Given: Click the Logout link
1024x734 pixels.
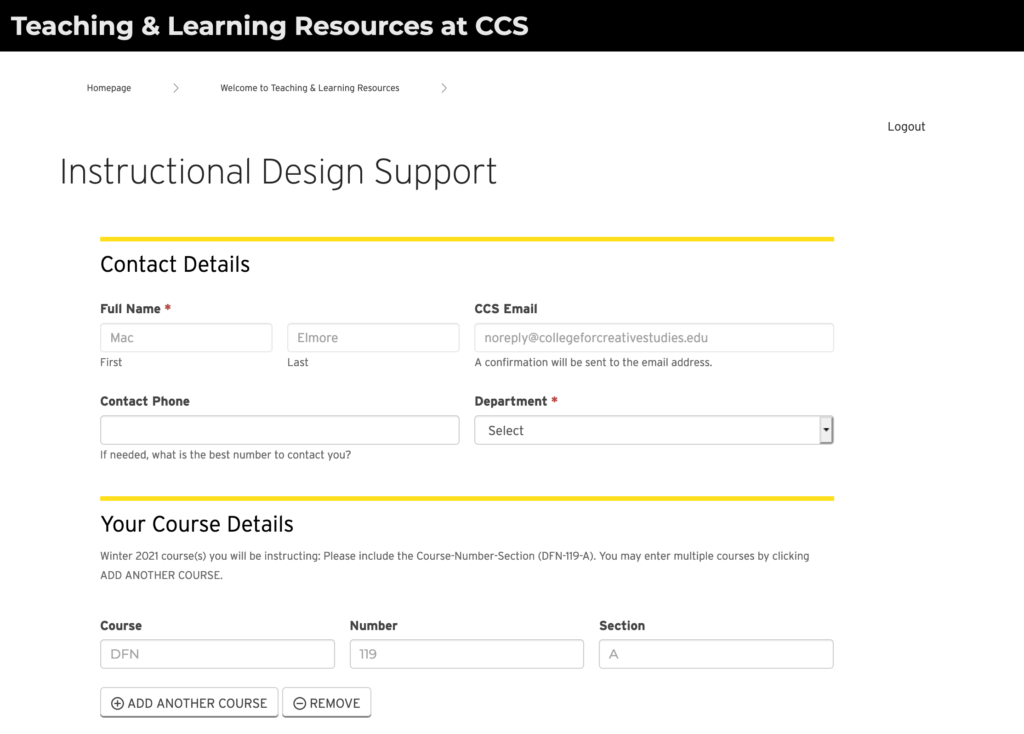Looking at the screenshot, I should click(906, 127).
